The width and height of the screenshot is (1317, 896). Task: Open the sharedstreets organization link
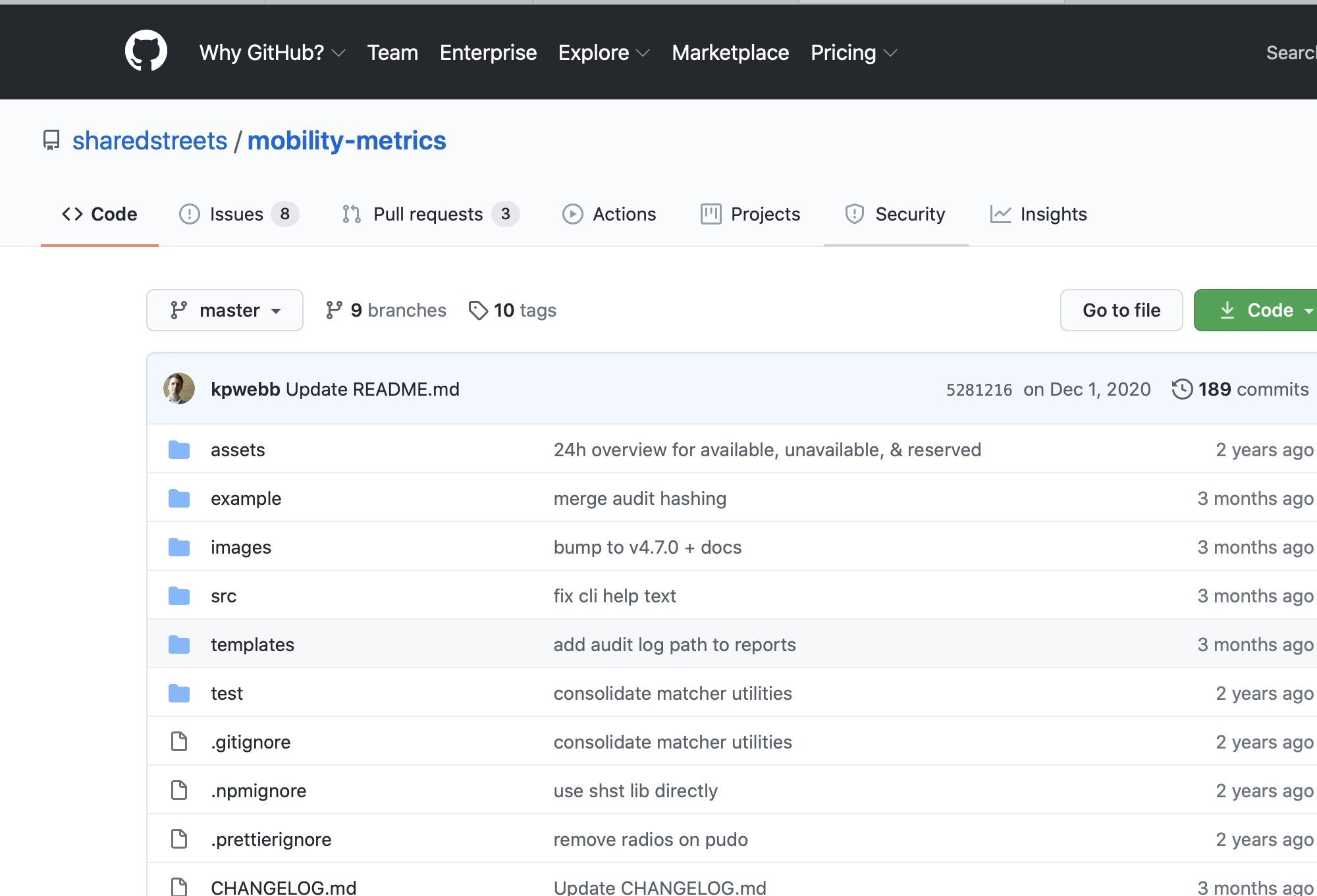click(149, 141)
